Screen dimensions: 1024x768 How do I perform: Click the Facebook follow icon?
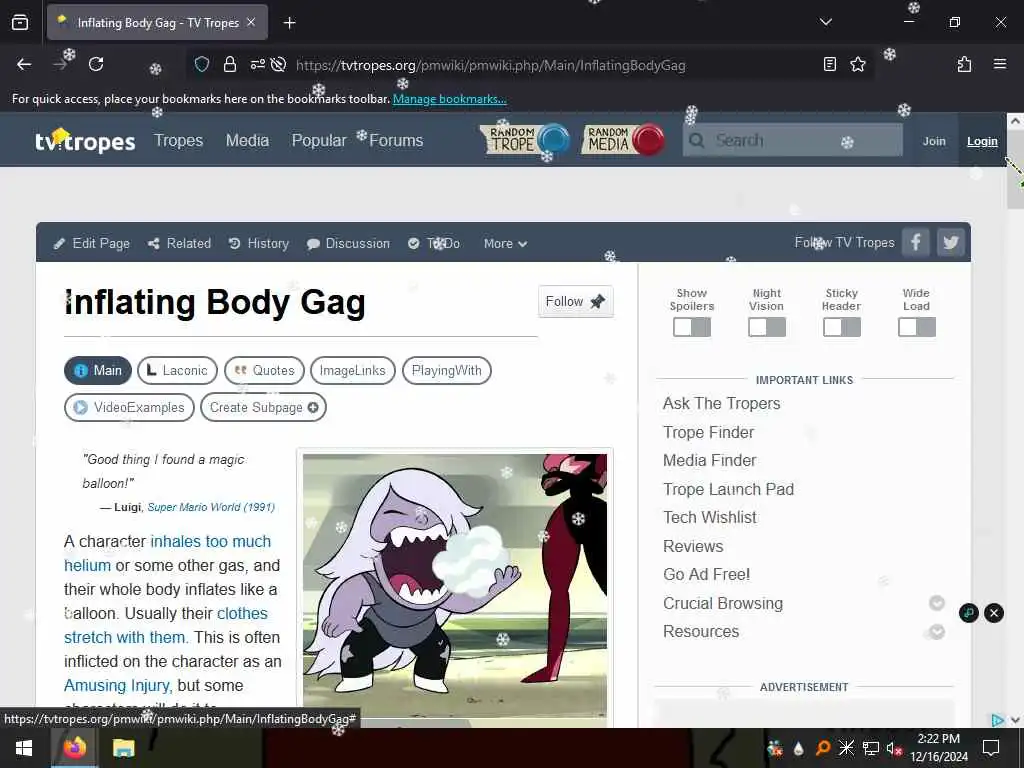click(x=916, y=242)
